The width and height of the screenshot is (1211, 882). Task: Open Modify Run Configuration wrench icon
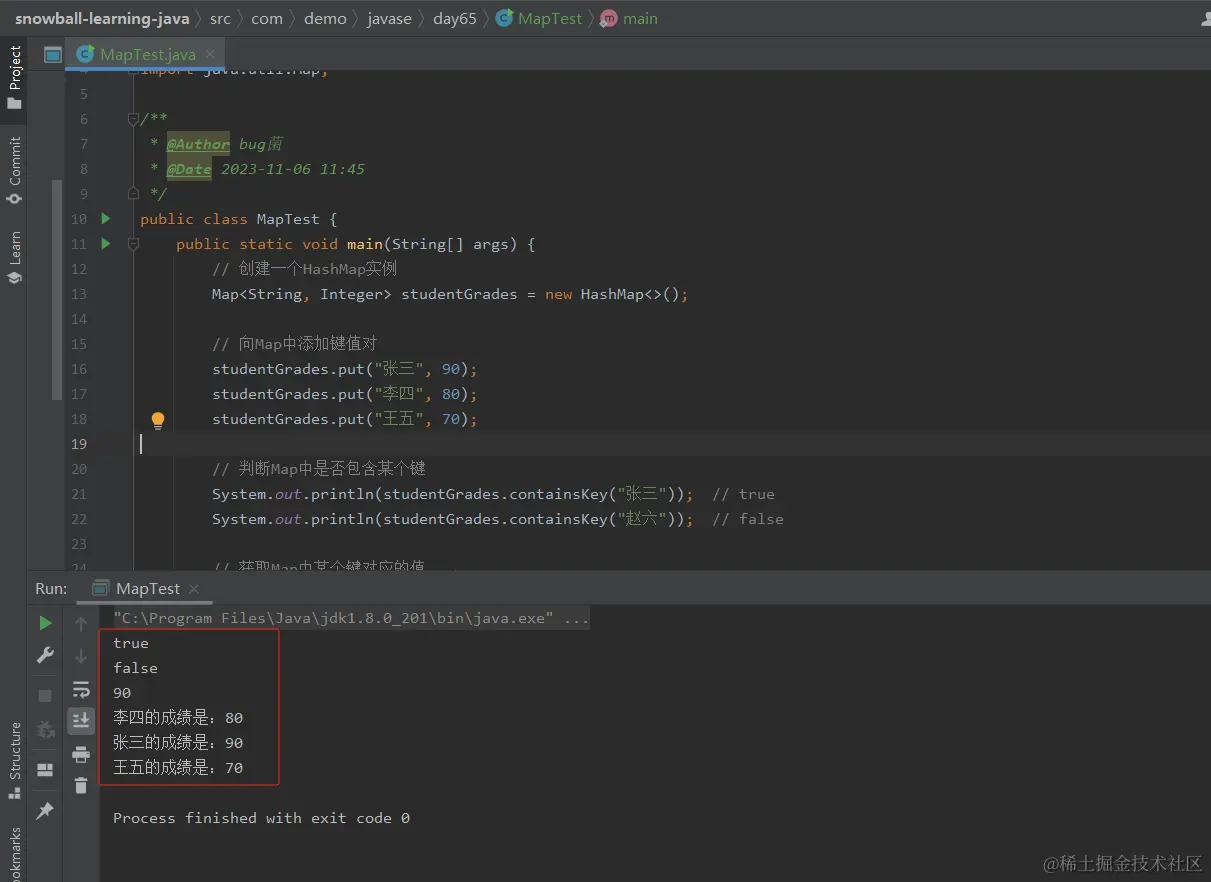pyautogui.click(x=45, y=655)
